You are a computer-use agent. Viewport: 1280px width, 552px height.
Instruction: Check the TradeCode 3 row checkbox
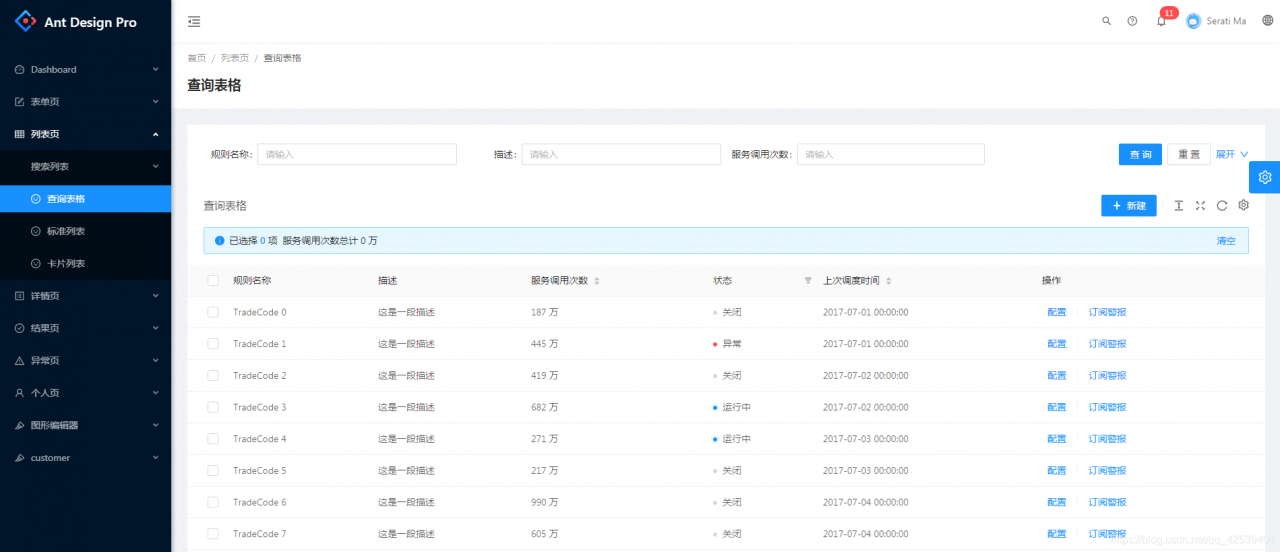pyautogui.click(x=213, y=407)
